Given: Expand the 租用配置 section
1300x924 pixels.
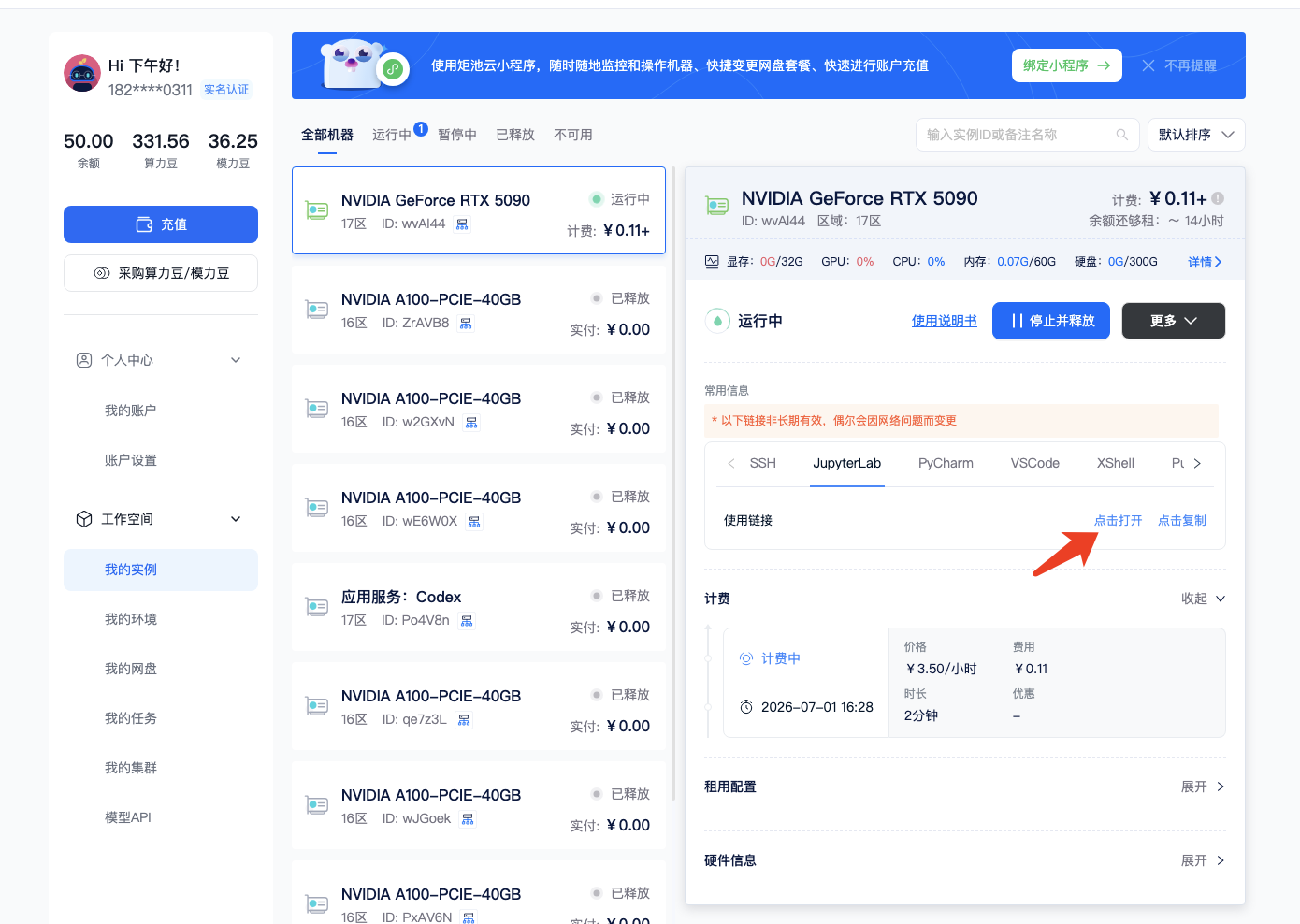Looking at the screenshot, I should pos(1203,787).
